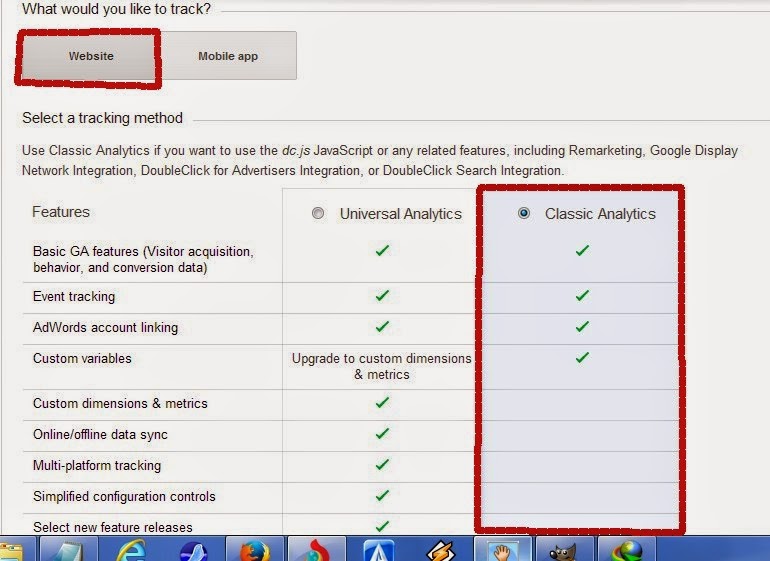Screen dimensions: 770x561
Task: Click the 'Classic Analytics' column label
Action: 600,214
